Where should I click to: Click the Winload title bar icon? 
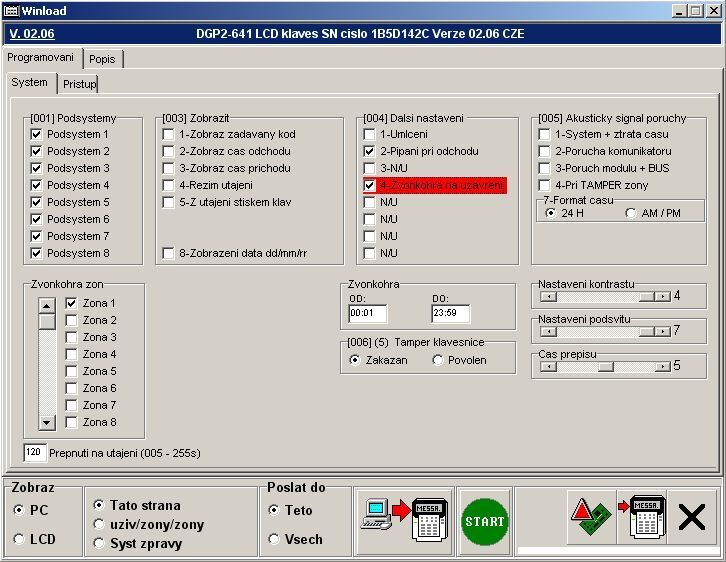point(12,10)
